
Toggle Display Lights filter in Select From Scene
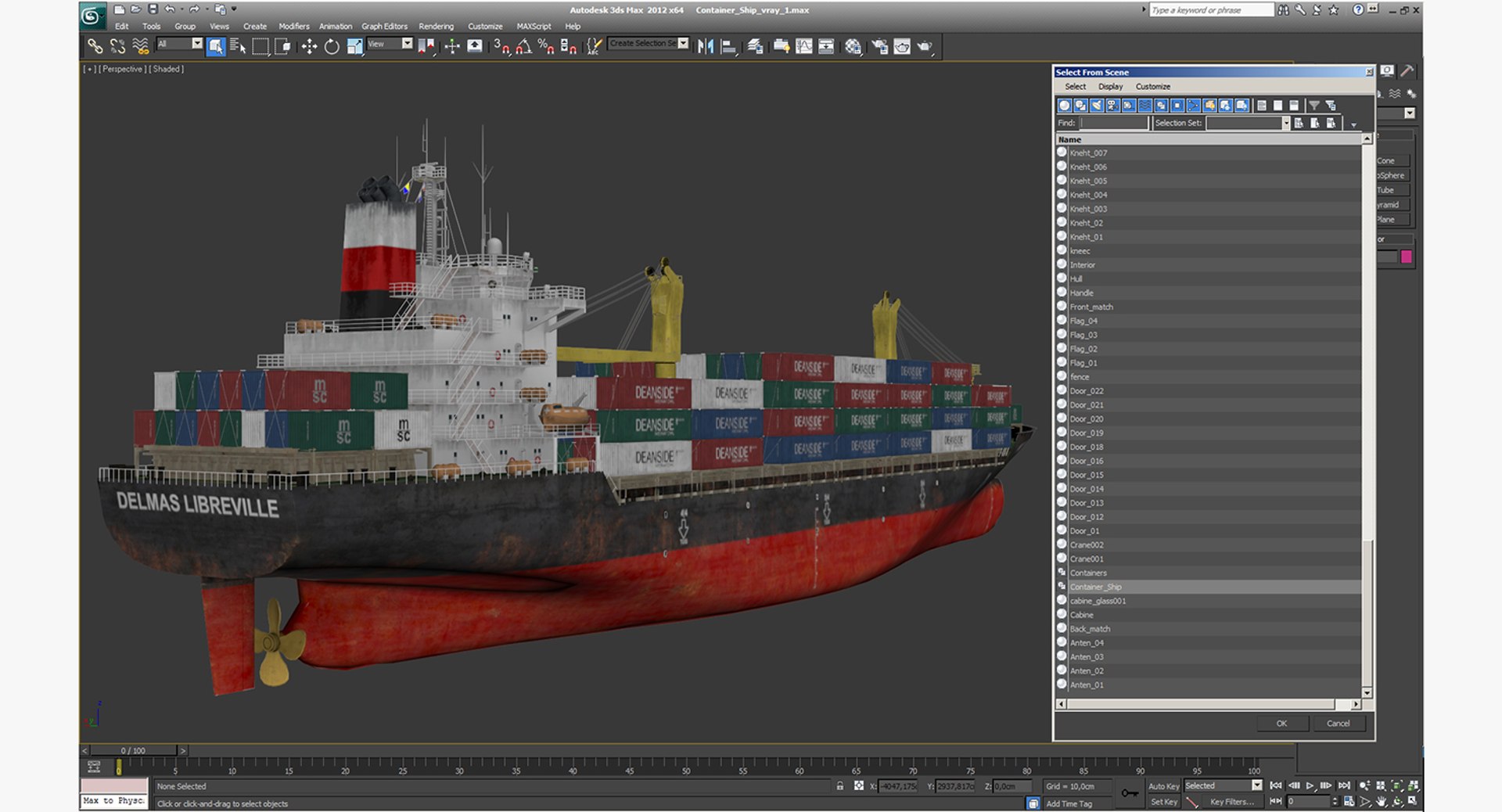click(x=1096, y=105)
